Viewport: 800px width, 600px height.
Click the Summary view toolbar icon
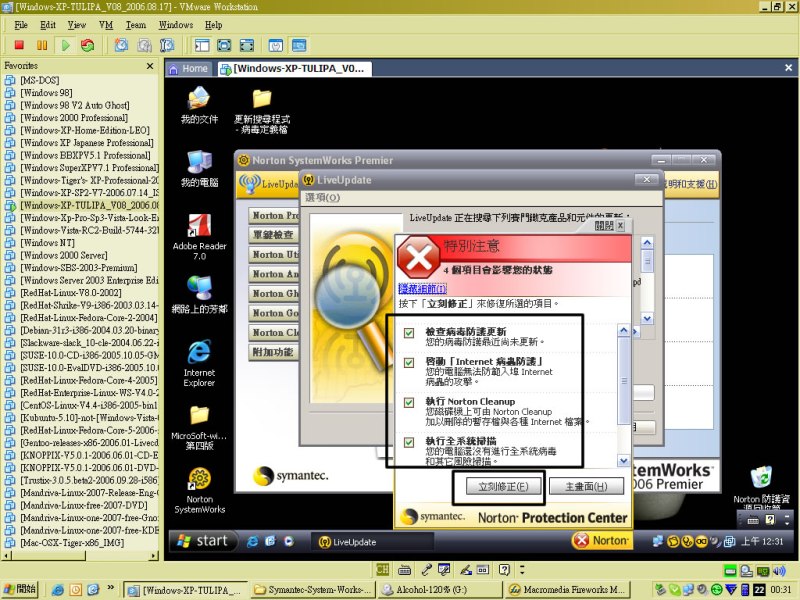tap(276, 45)
